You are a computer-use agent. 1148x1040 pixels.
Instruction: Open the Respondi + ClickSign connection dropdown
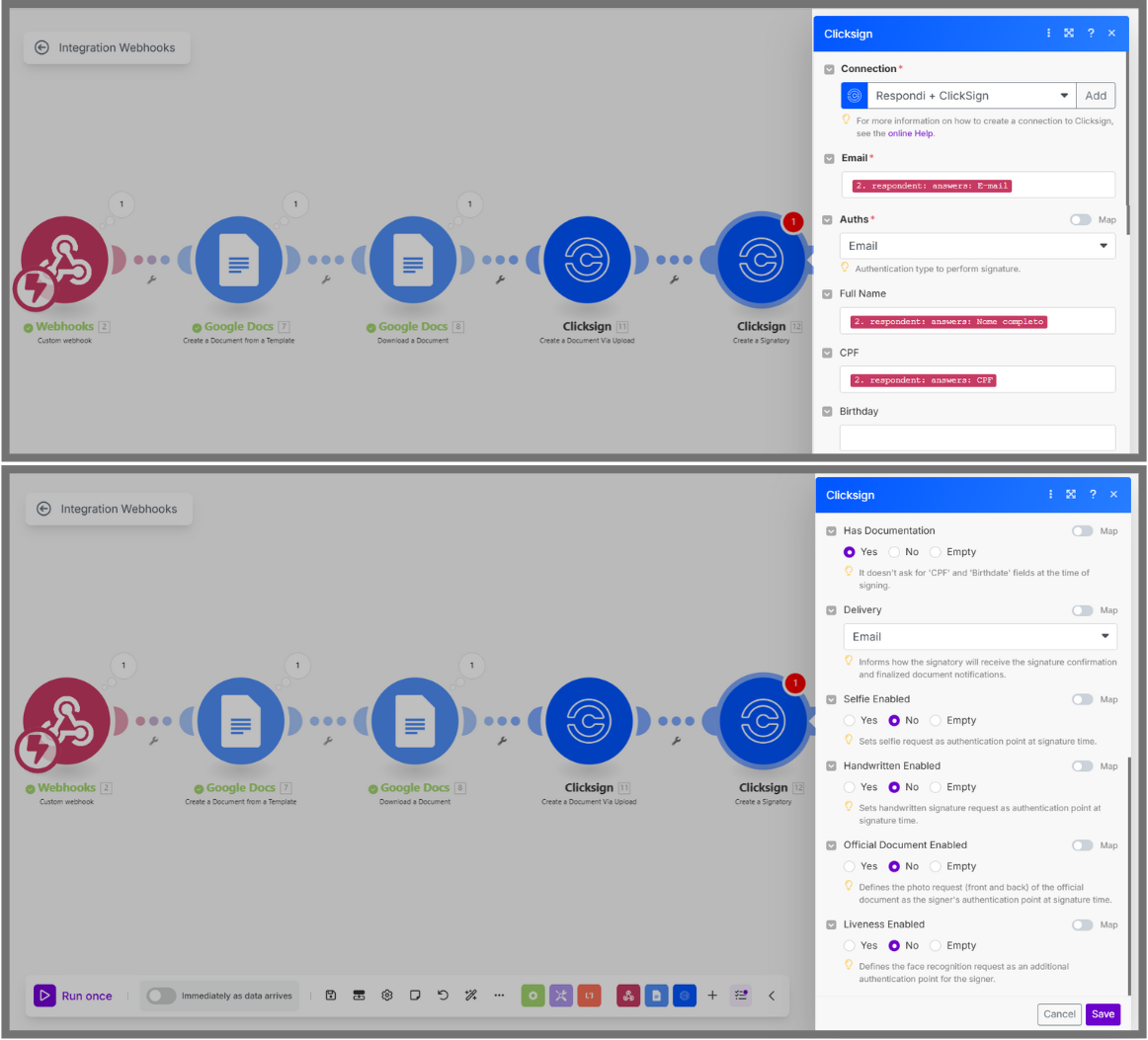(971, 95)
